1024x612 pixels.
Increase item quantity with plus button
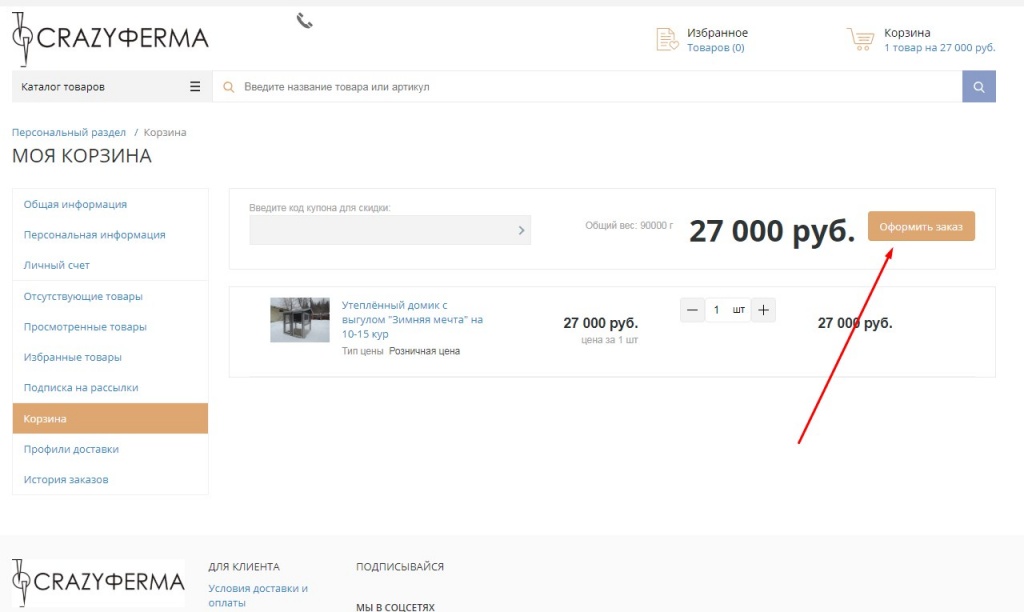(x=763, y=309)
